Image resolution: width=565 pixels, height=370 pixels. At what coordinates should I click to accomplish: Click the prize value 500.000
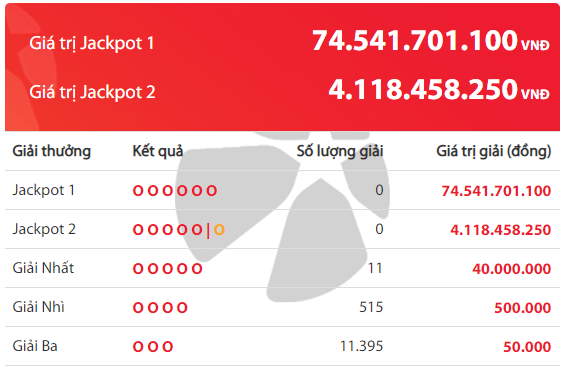click(x=522, y=308)
